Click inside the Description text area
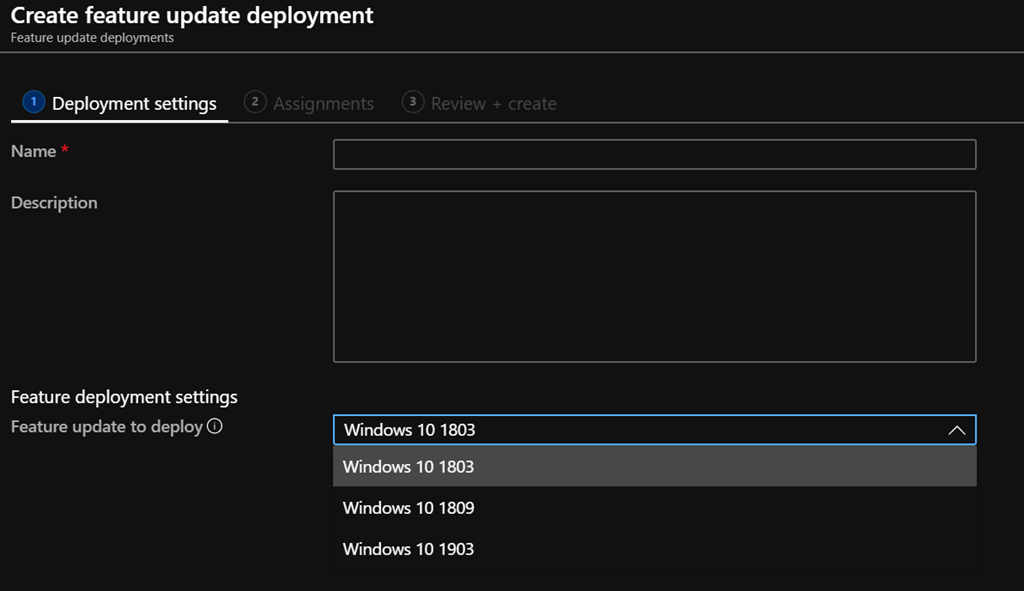Viewport: 1024px width, 591px height. pyautogui.click(x=654, y=276)
